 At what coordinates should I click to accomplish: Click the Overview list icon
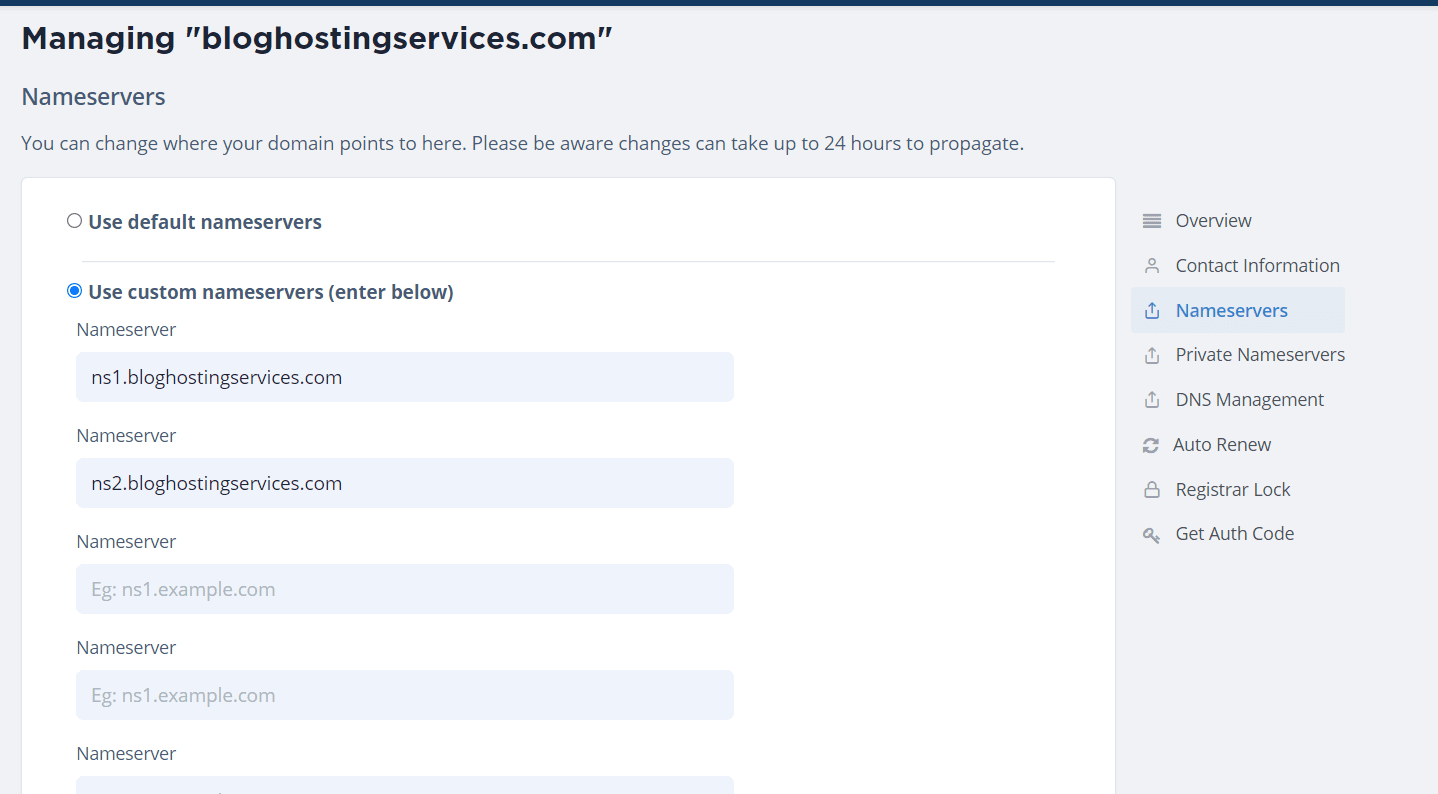coord(1150,219)
